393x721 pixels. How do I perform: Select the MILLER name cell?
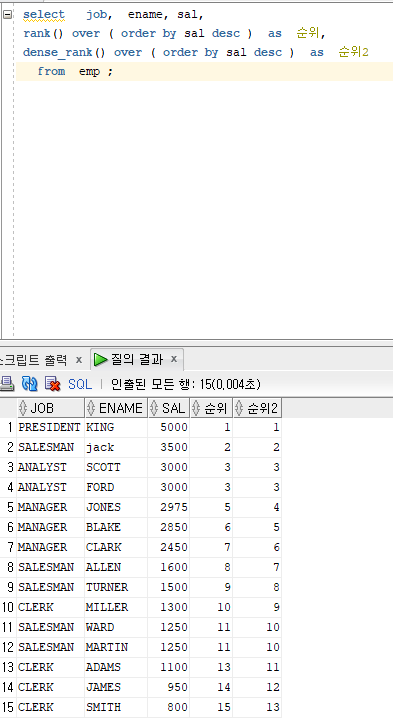tap(116, 607)
